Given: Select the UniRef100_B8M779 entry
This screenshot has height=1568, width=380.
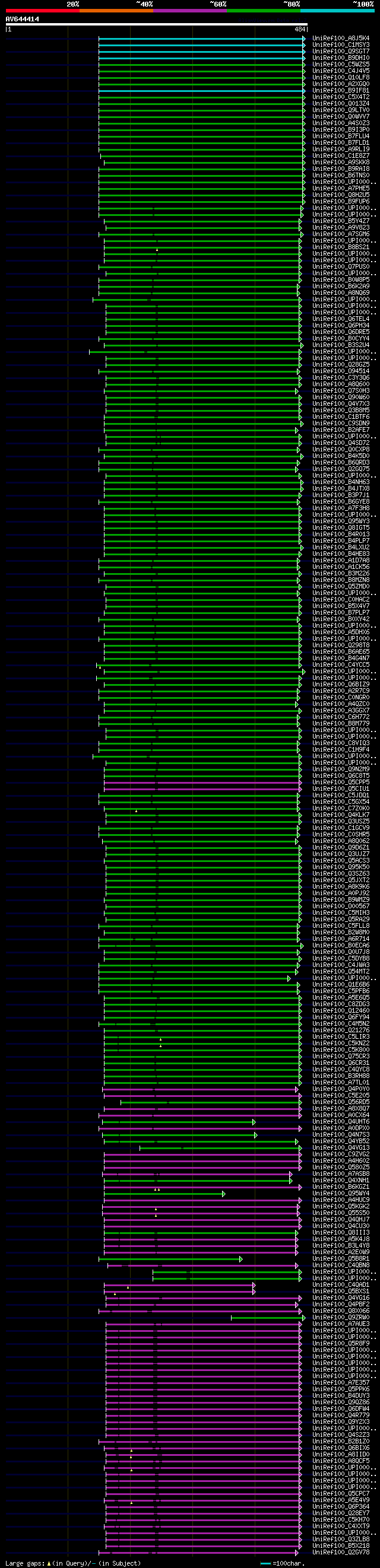Looking at the screenshot, I should click(x=341, y=724).
